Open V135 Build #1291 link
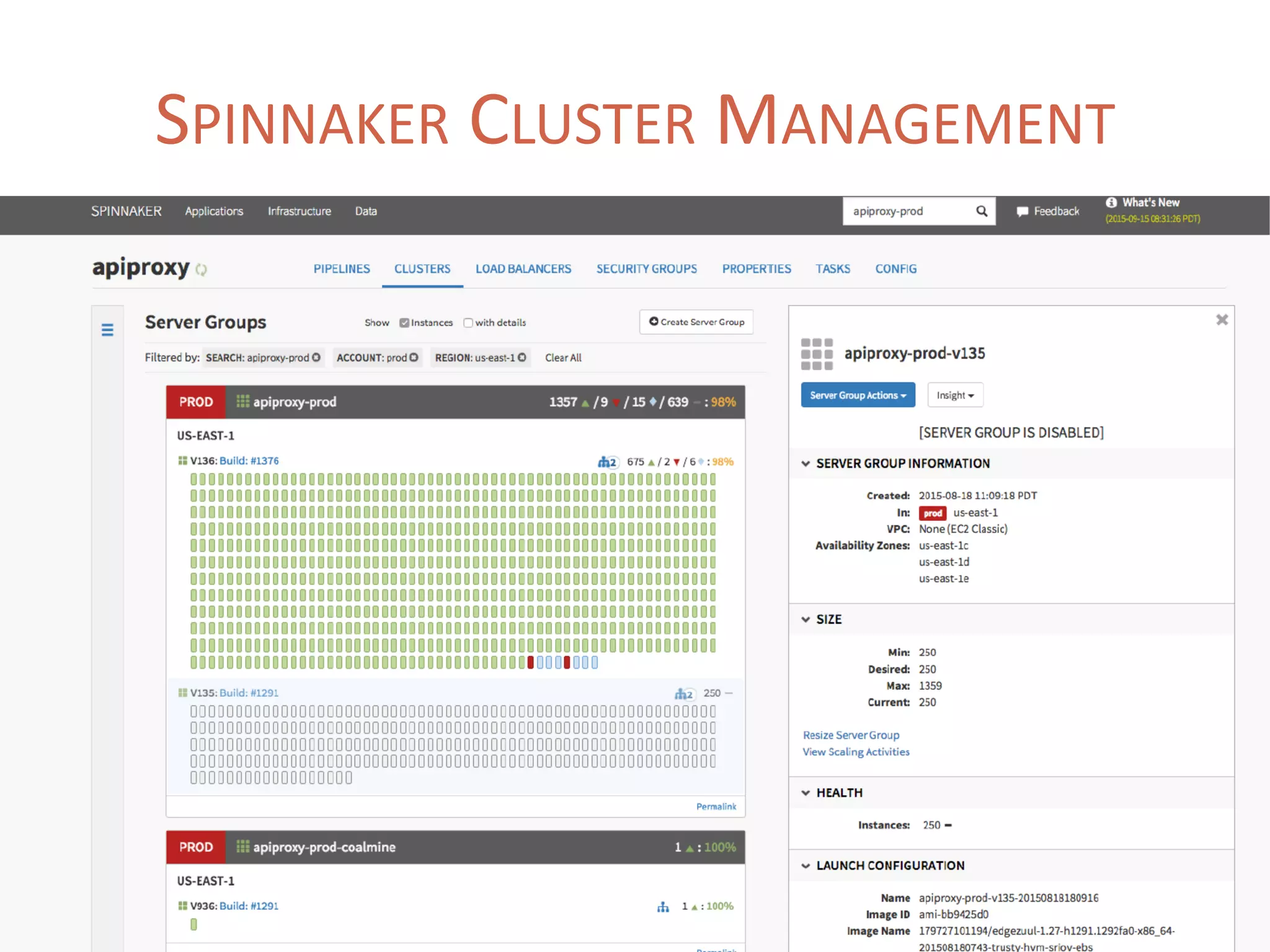This screenshot has height=952, width=1270. point(249,692)
